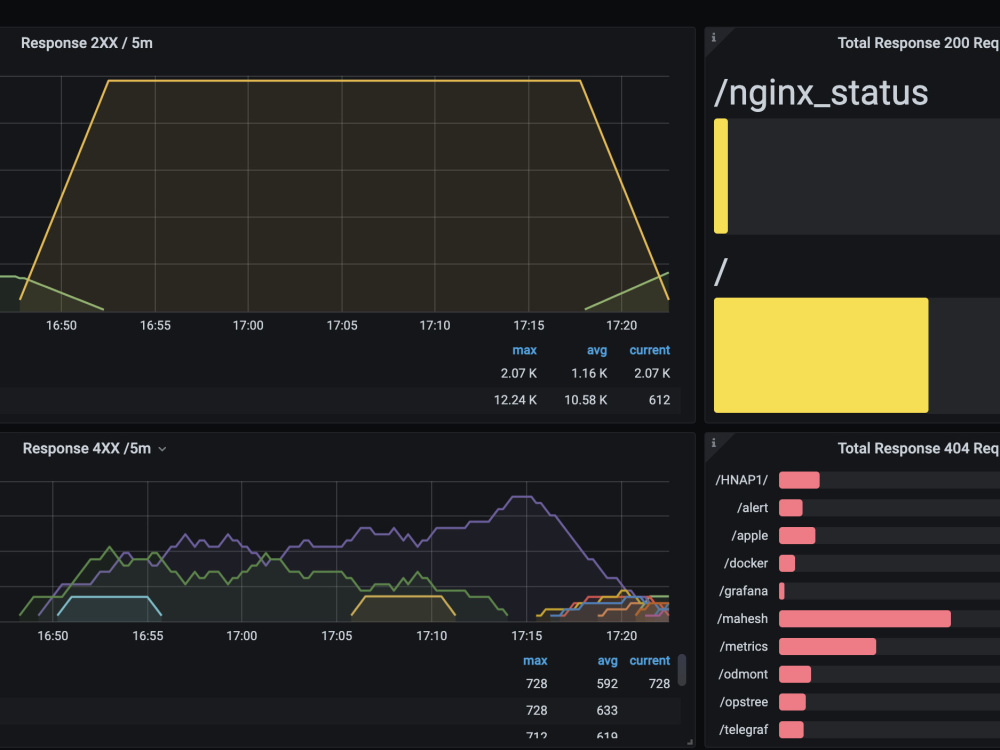Click the /HNAP1/ red bar
Screen dimensions: 1000x750
799,480
